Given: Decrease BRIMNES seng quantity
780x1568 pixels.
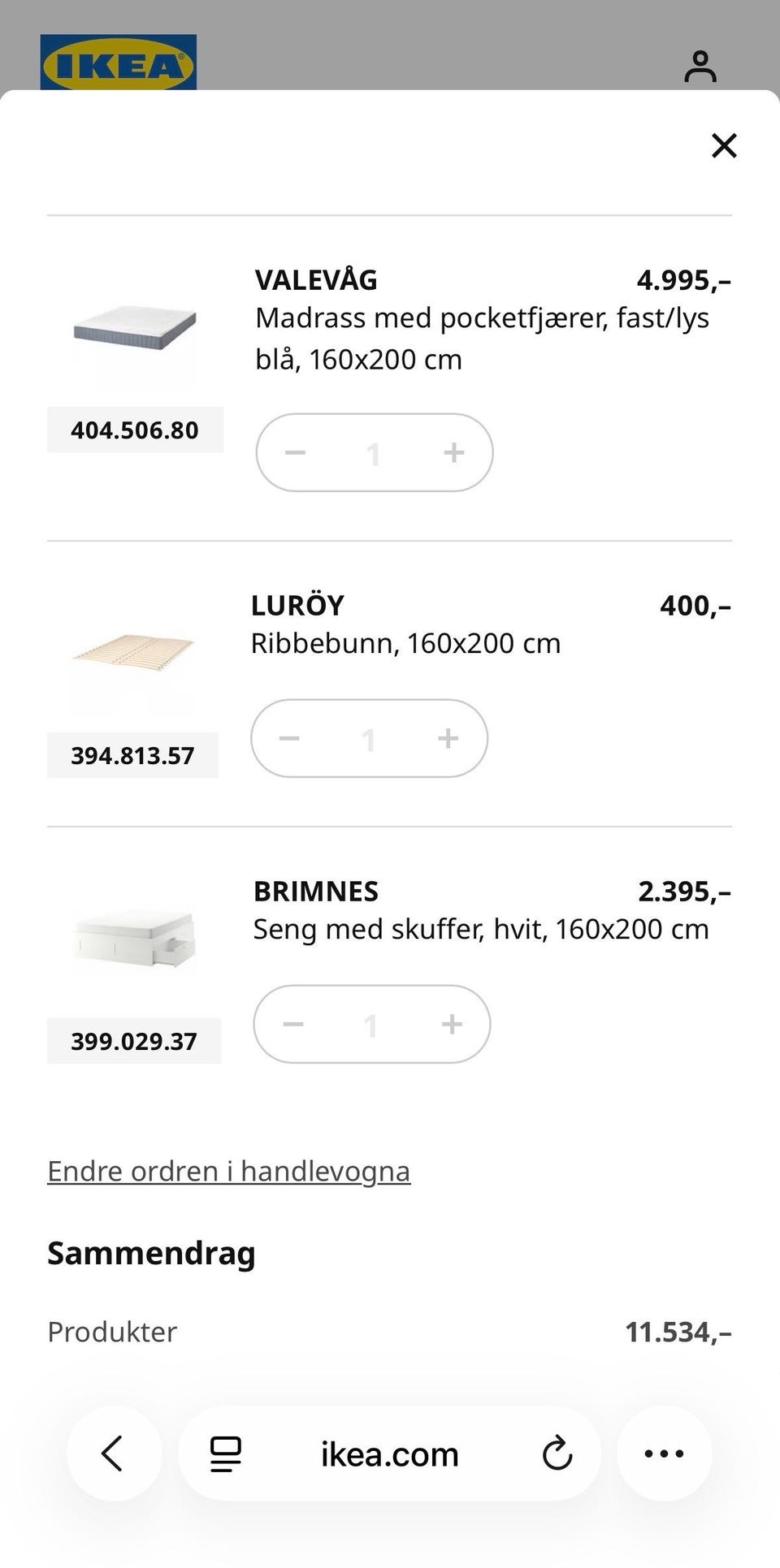Looking at the screenshot, I should (292, 1024).
